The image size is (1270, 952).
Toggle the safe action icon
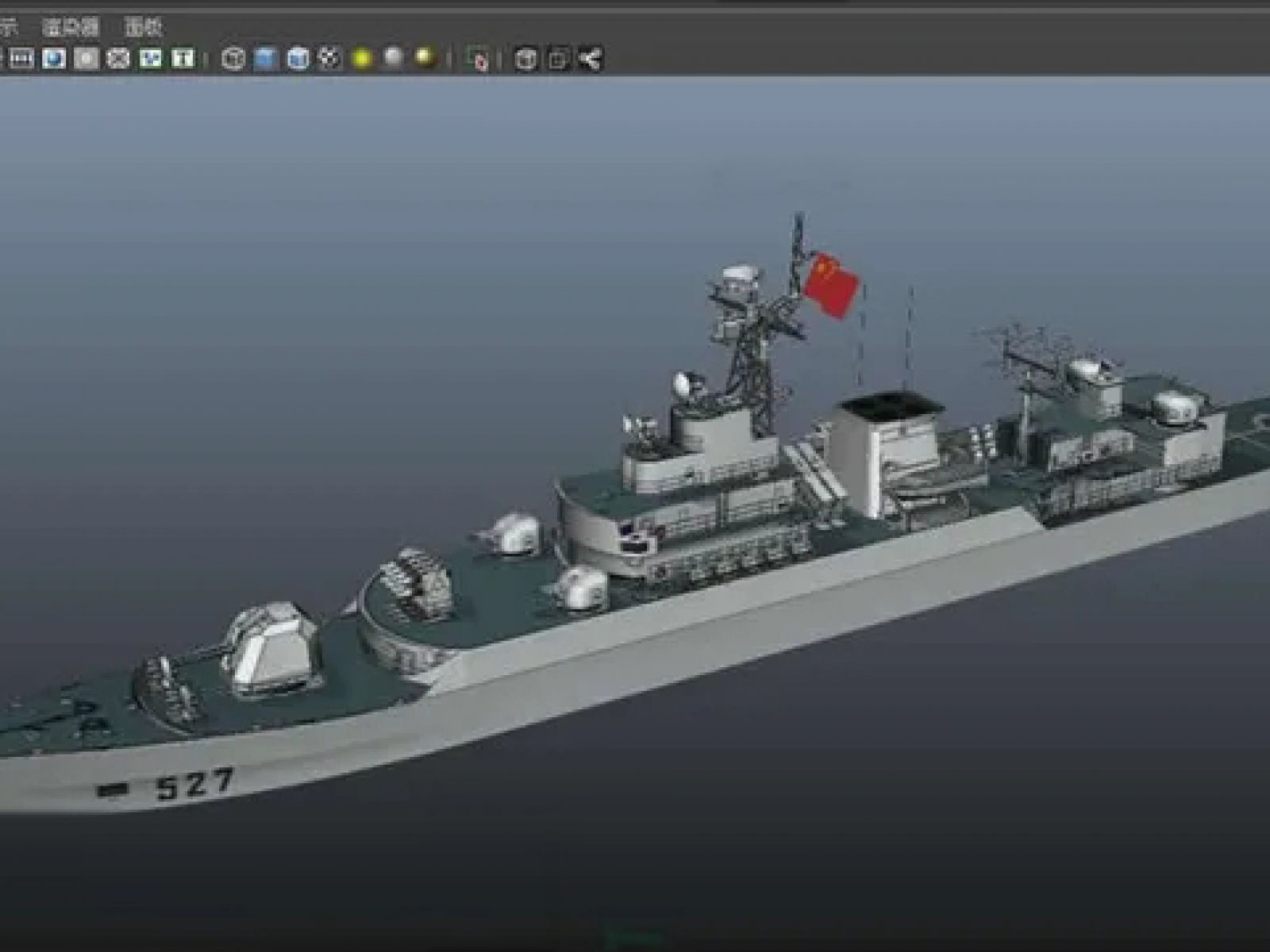[x=151, y=58]
